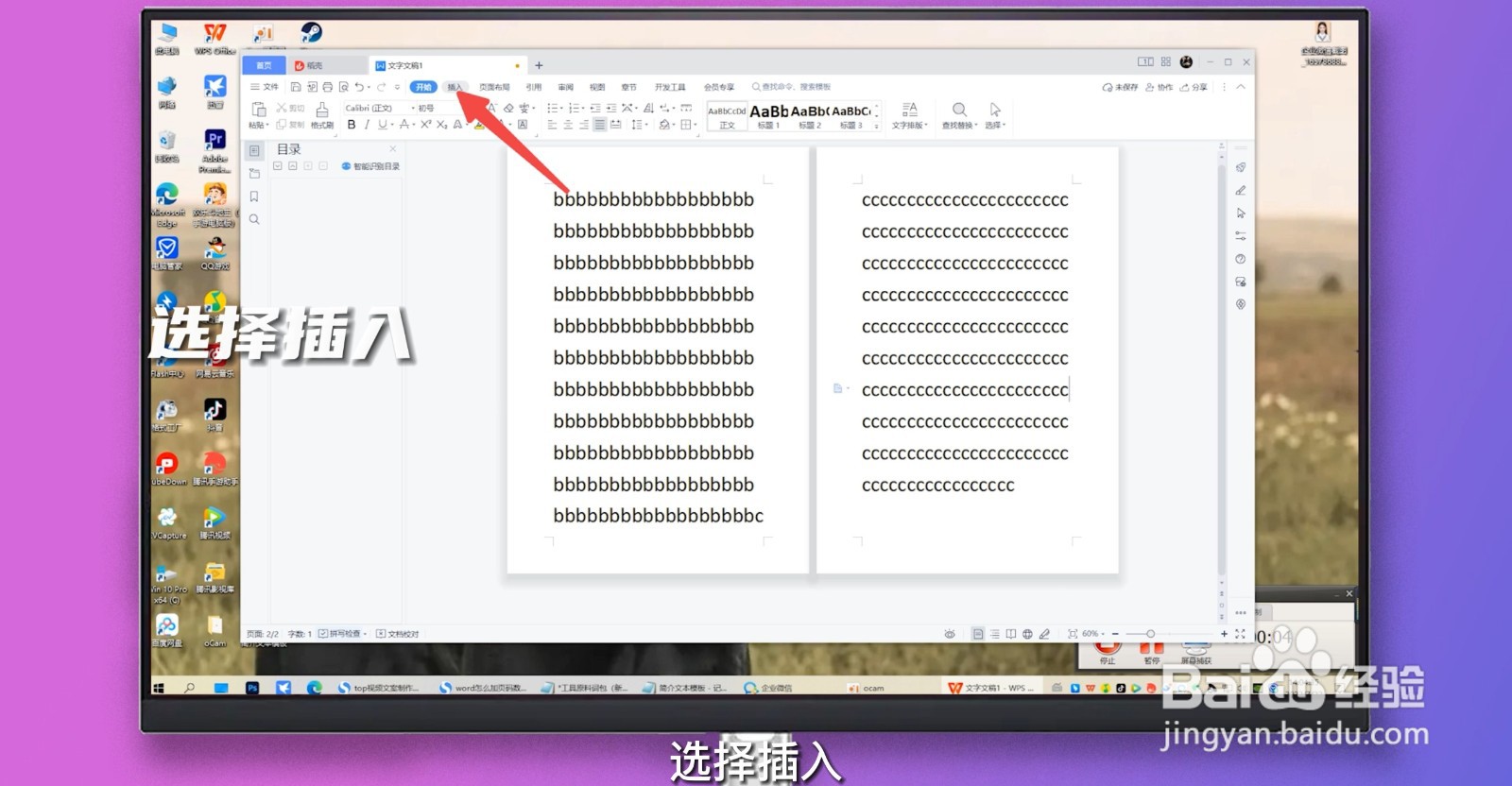
Task: Toggle strikethrough text button
Action: 404,125
